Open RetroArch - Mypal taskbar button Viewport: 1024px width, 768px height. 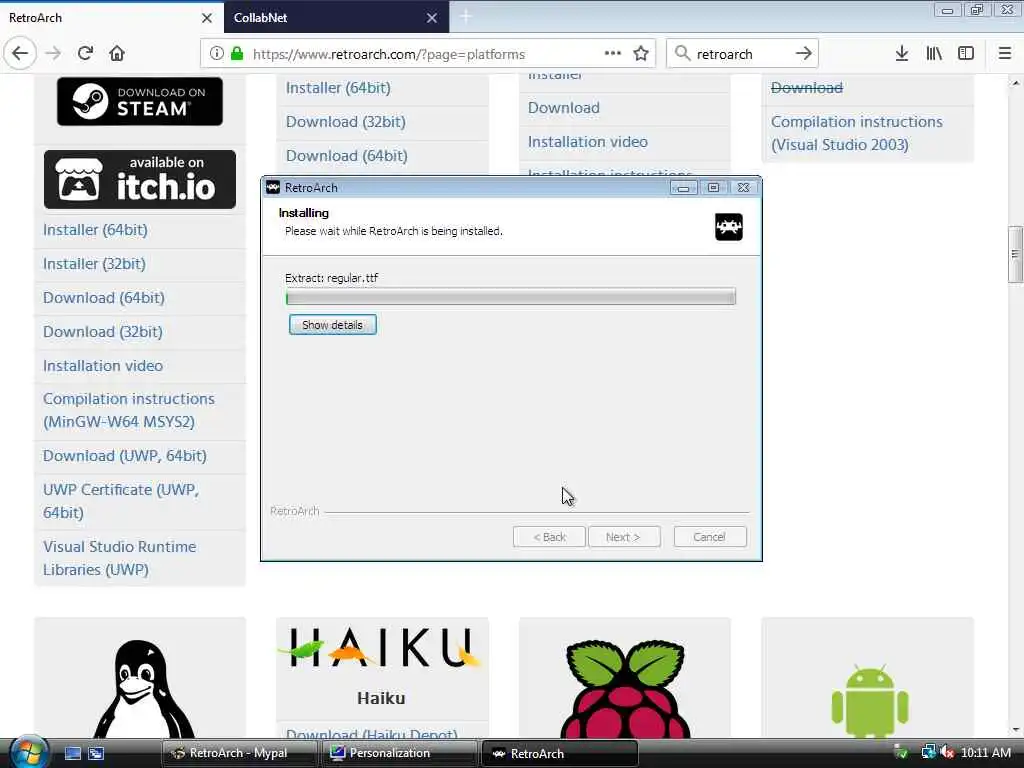[239, 753]
